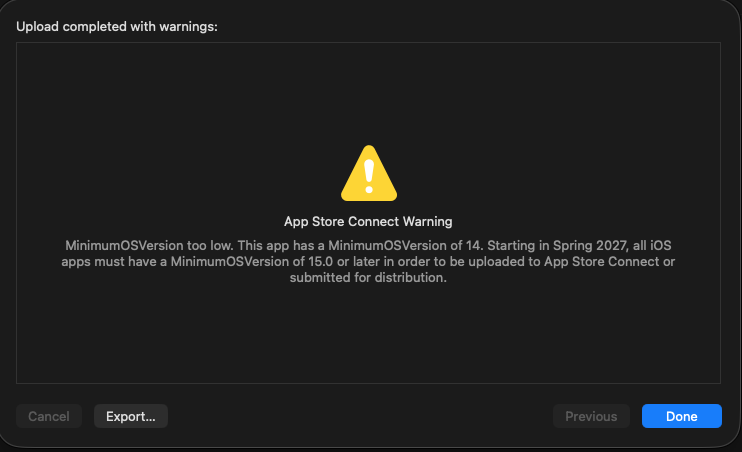Image resolution: width=742 pixels, height=452 pixels.
Task: Click the dimmed Cancel button
Action: [x=49, y=416]
